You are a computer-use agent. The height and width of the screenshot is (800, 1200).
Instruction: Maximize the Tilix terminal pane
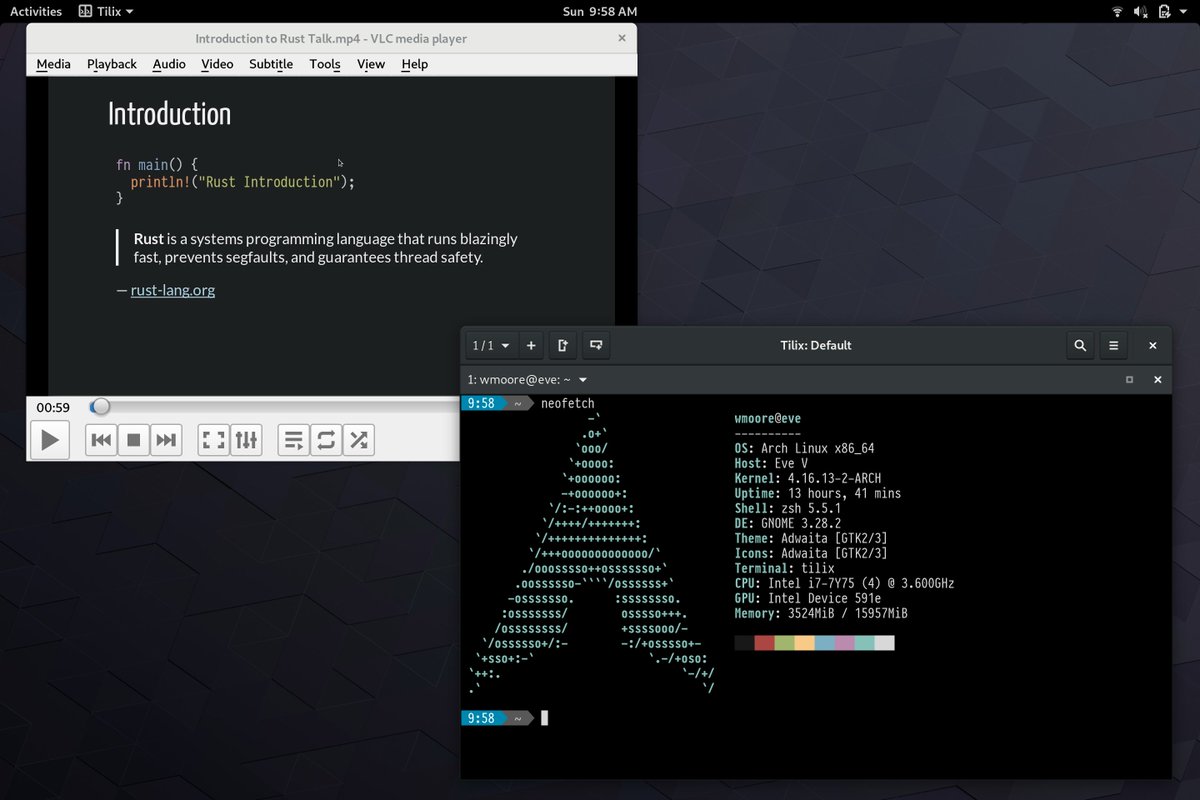pyautogui.click(x=1129, y=380)
